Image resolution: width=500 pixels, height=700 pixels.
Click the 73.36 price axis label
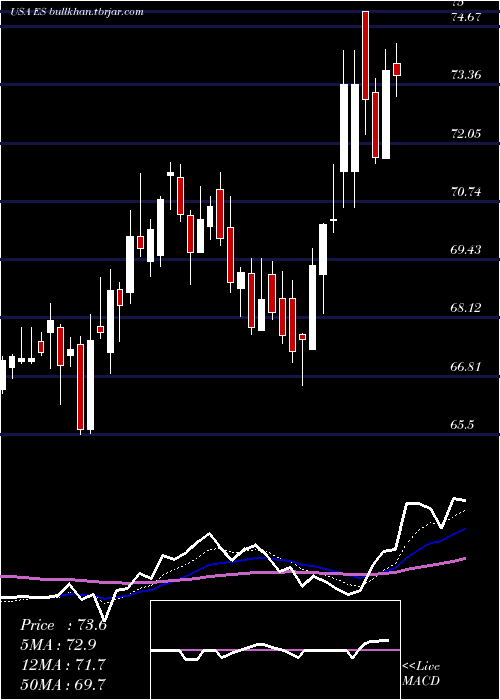[466, 75]
